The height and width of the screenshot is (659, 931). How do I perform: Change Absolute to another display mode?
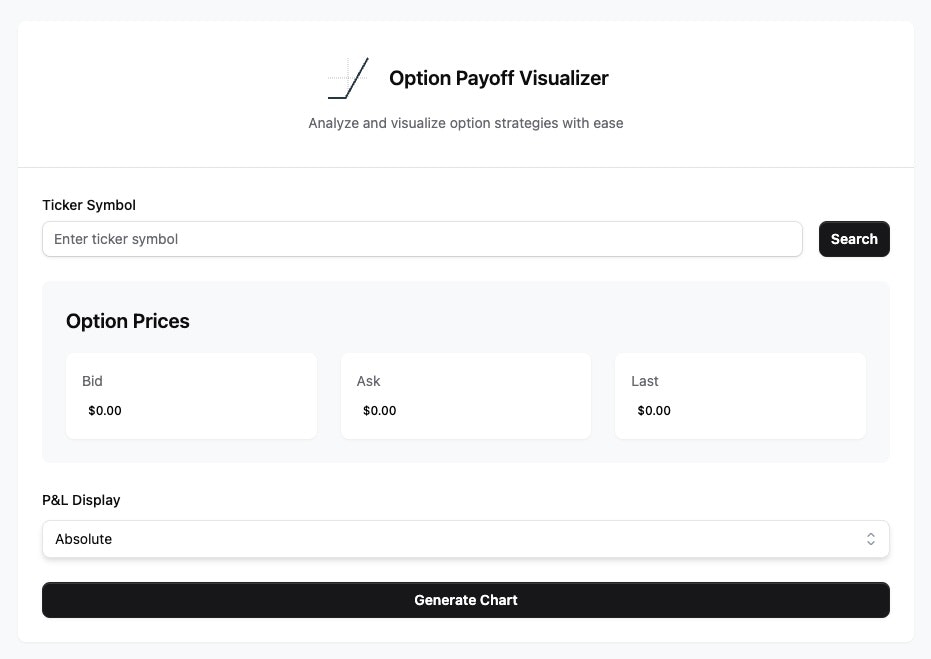pyautogui.click(x=466, y=539)
